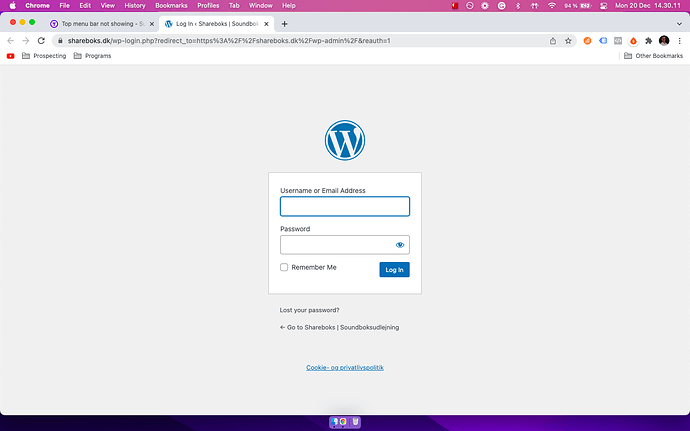This screenshot has width=690, height=431.
Task: Go back with browser back arrow
Action: [11, 41]
